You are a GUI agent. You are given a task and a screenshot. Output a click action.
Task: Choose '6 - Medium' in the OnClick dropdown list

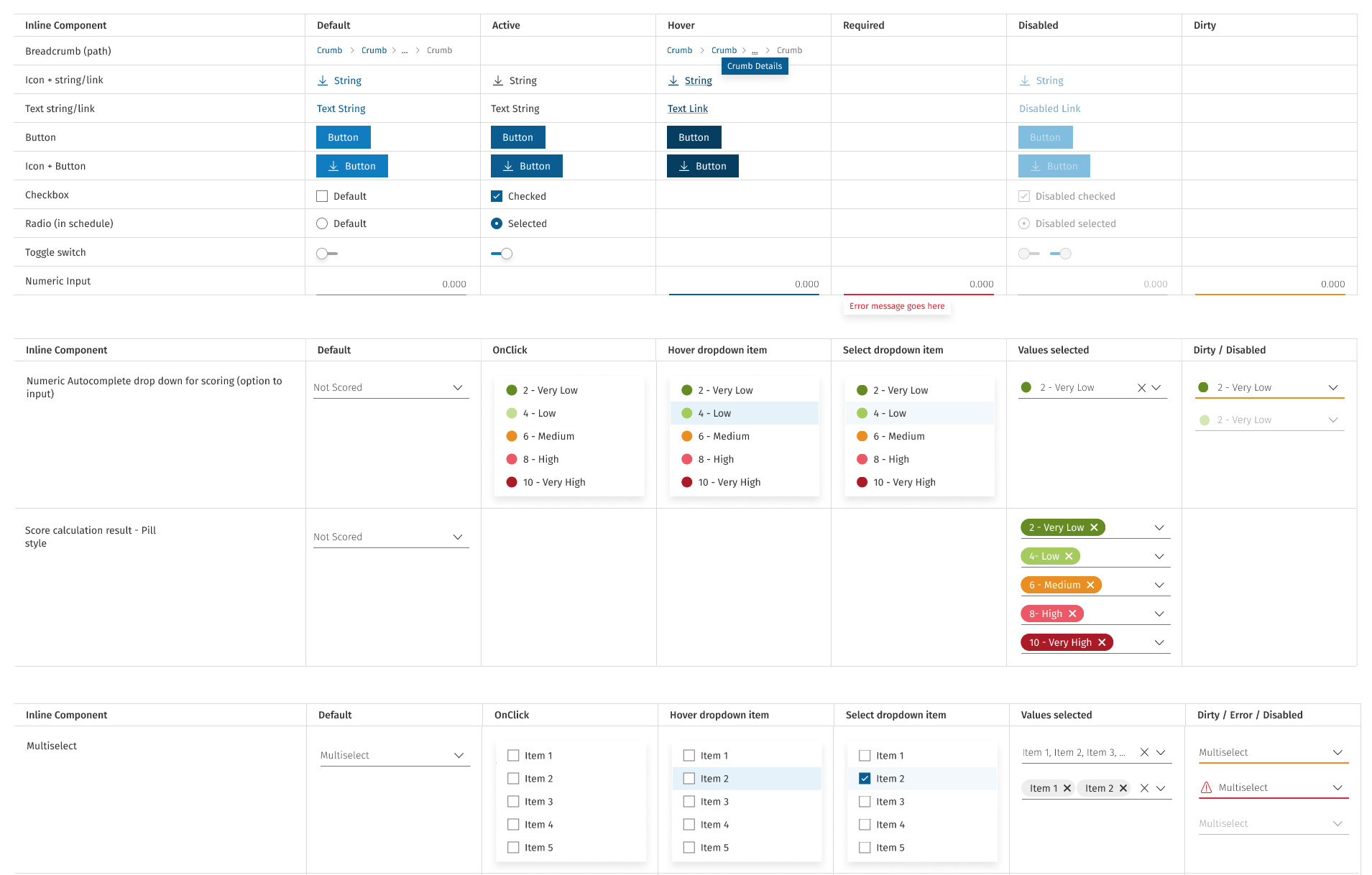pos(548,436)
